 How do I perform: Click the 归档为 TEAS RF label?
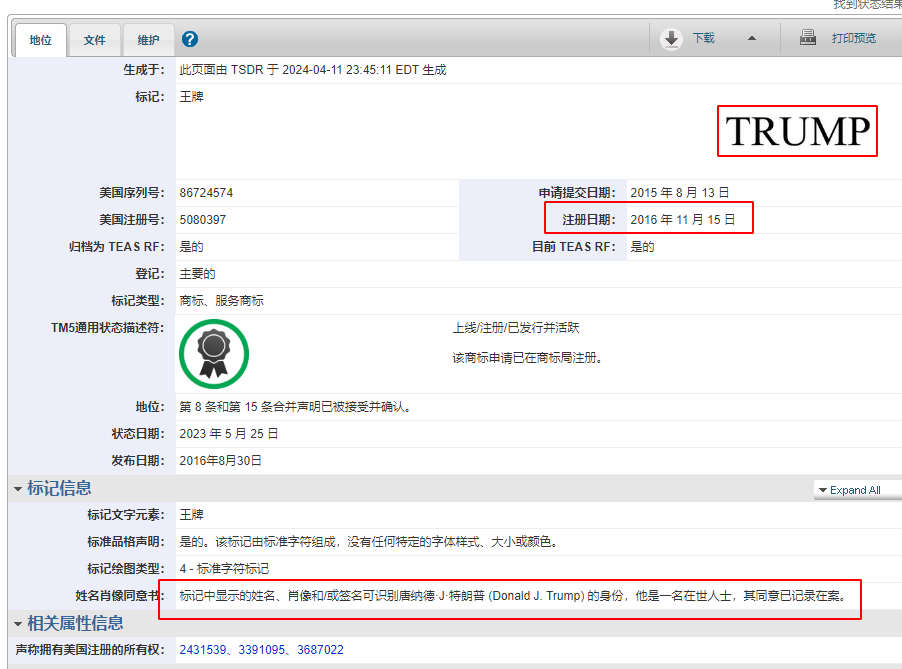[x=117, y=247]
